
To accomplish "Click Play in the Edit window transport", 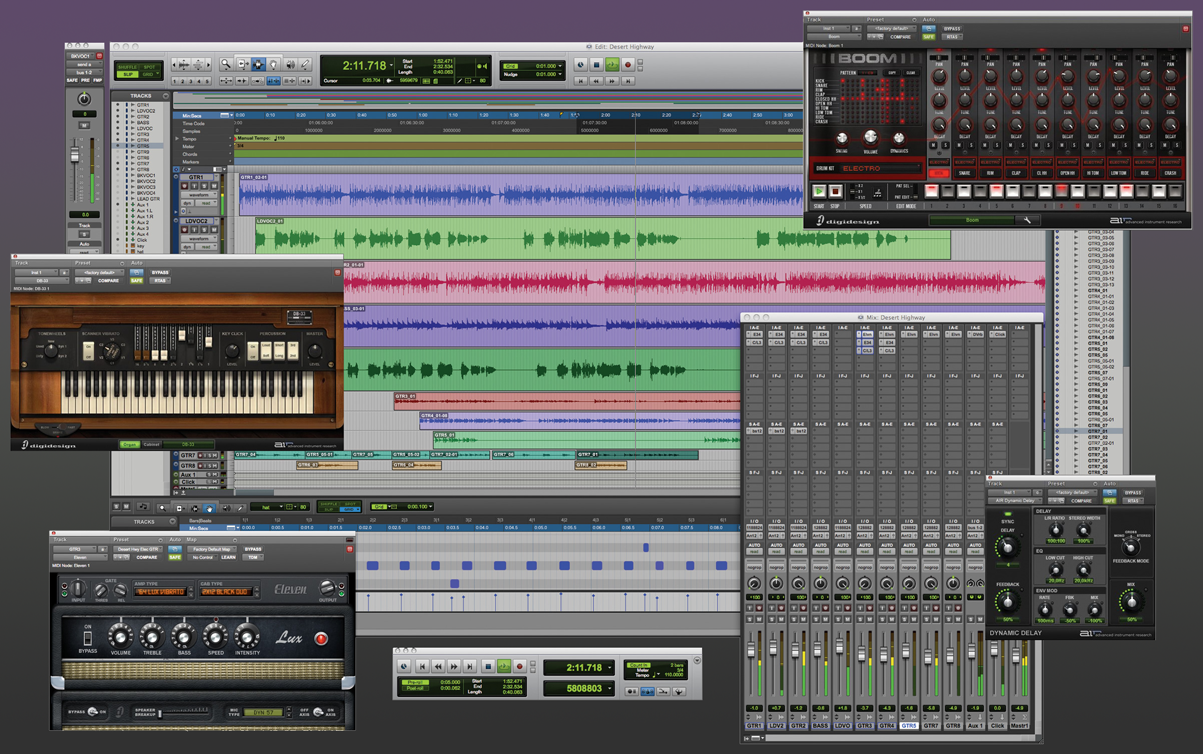I will coord(612,65).
